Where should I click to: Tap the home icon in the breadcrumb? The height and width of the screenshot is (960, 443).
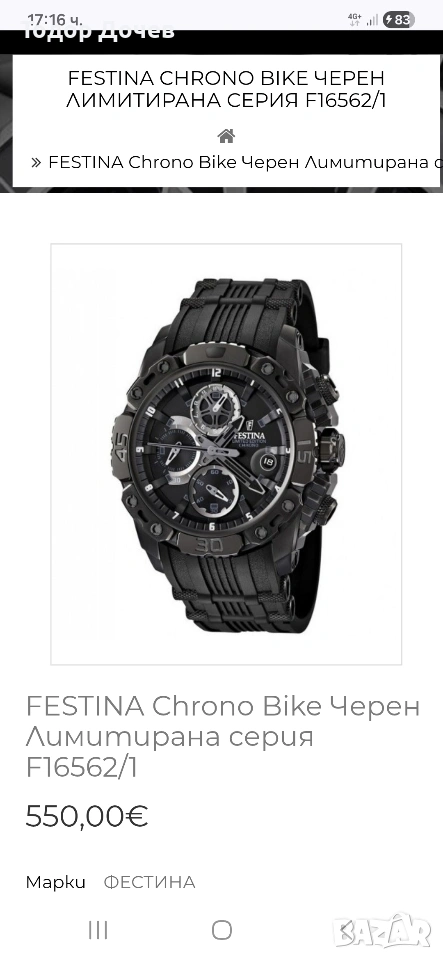click(x=226, y=135)
